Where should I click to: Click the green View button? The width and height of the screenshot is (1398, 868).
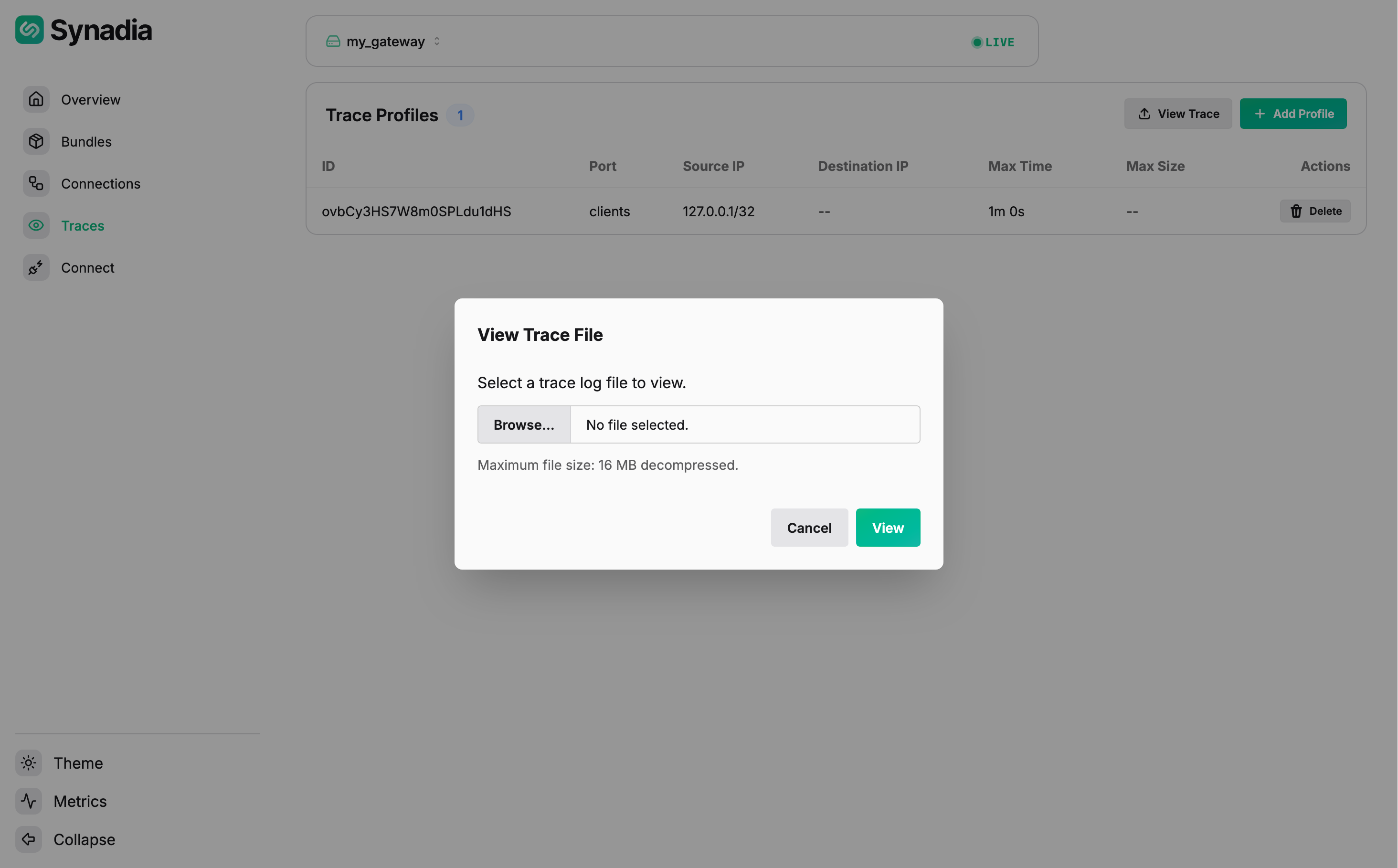pos(888,528)
